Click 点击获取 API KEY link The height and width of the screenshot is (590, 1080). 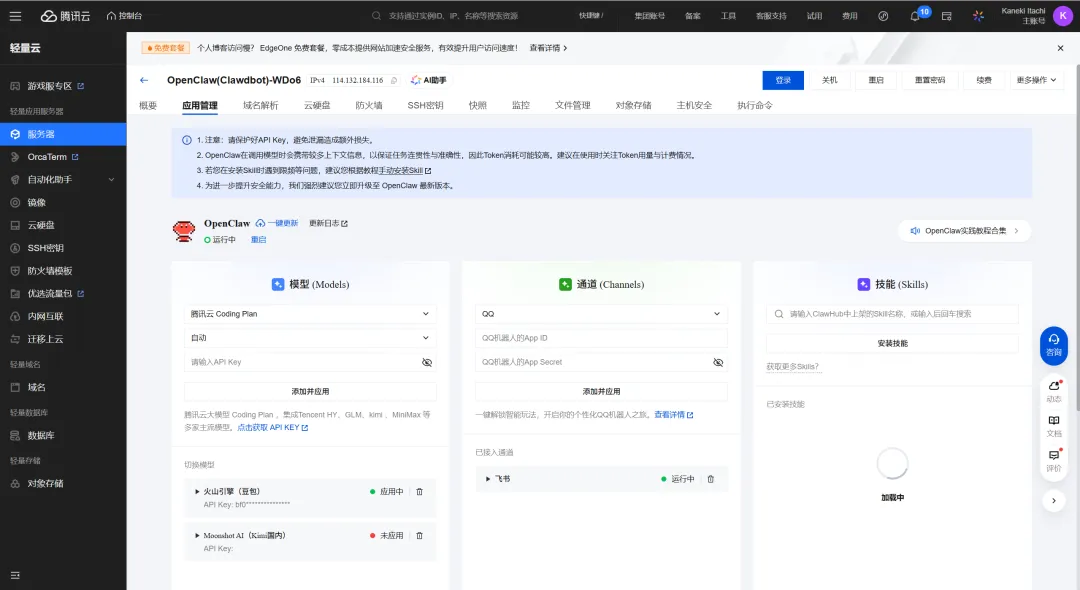pos(273,428)
